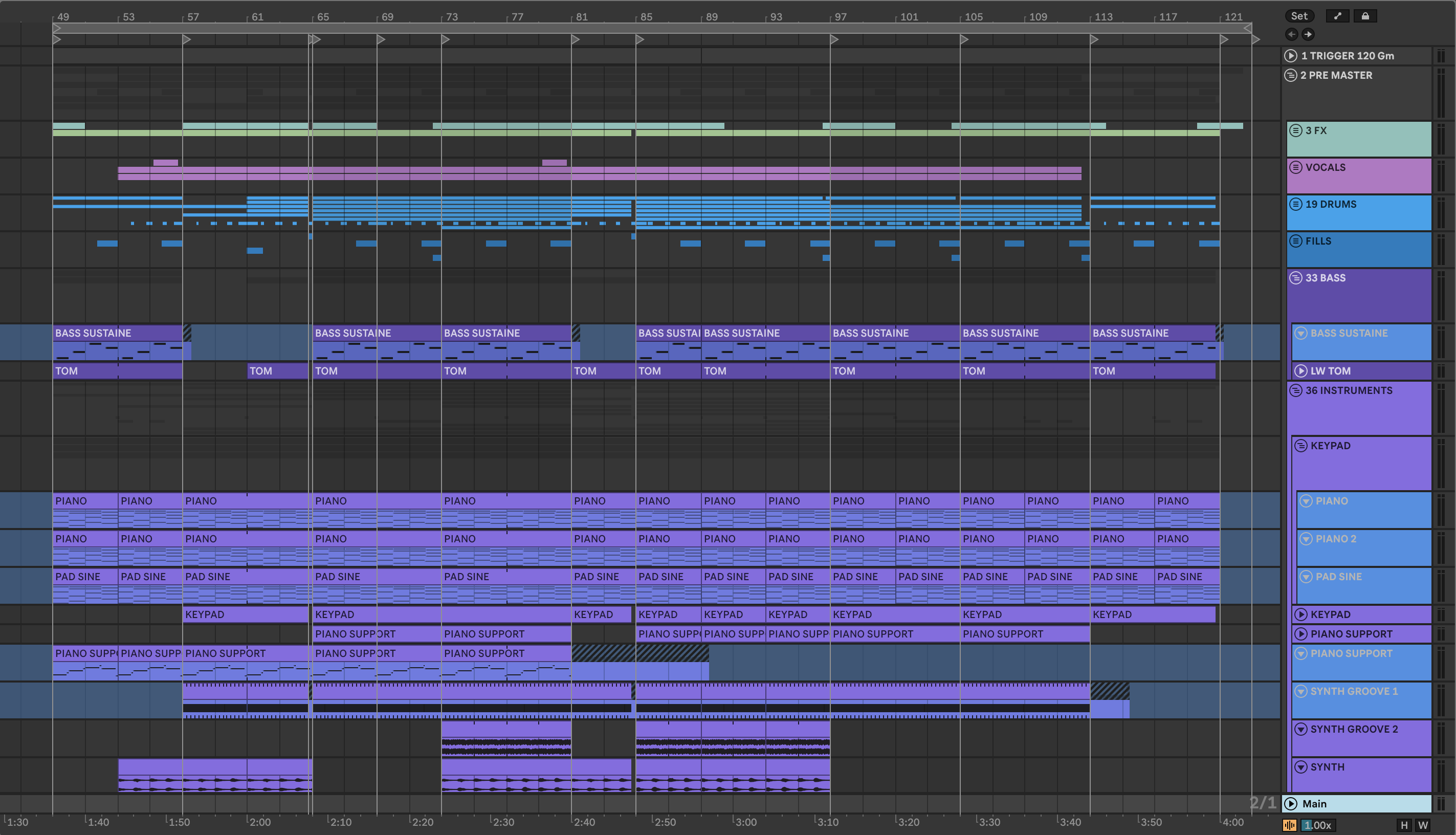Toggle the H optimize height button
The image size is (1456, 835).
[1404, 825]
